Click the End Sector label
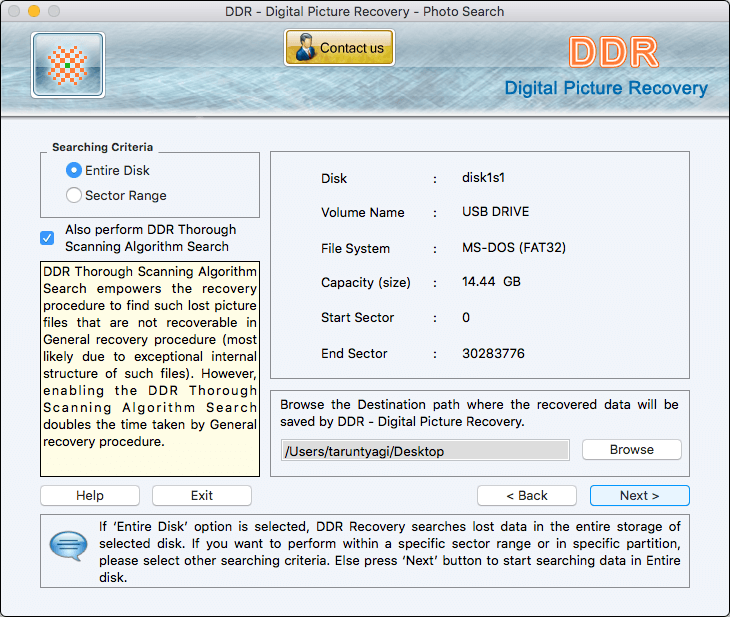730x617 pixels. [x=354, y=353]
